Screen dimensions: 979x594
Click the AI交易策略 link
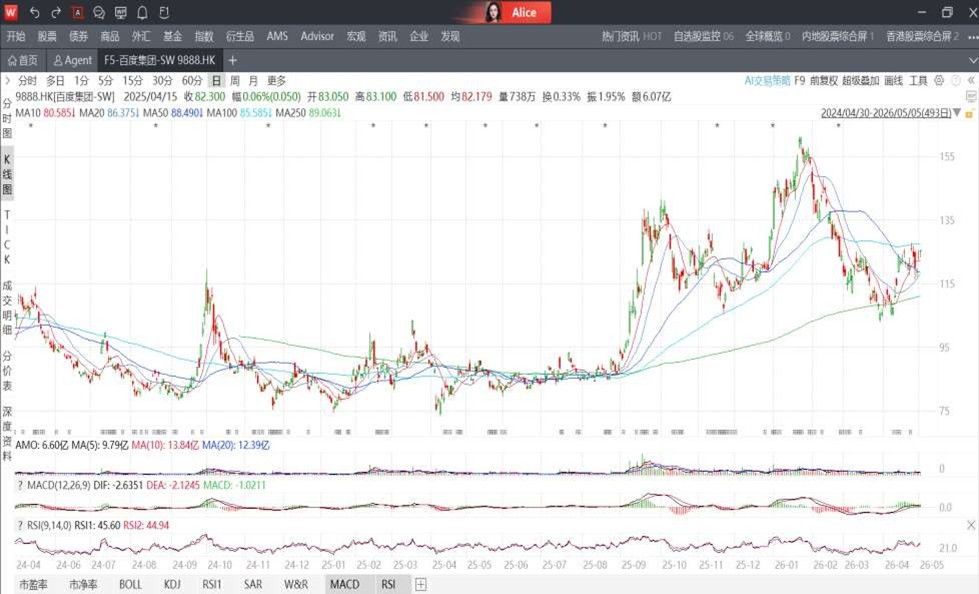tap(767, 81)
